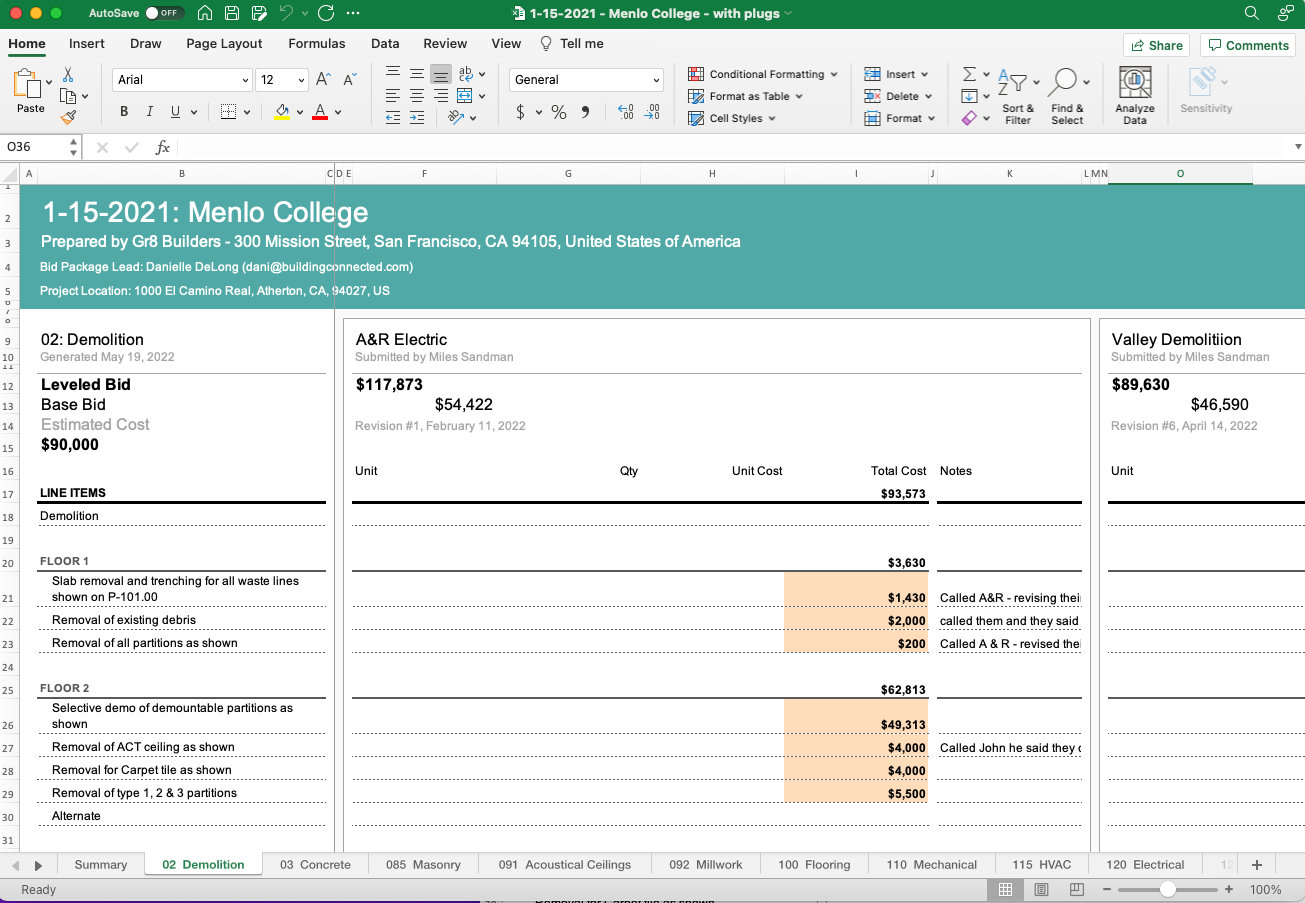Click the Cut scissors icon
Screen dimensions: 1305x903
pyautogui.click(x=68, y=75)
